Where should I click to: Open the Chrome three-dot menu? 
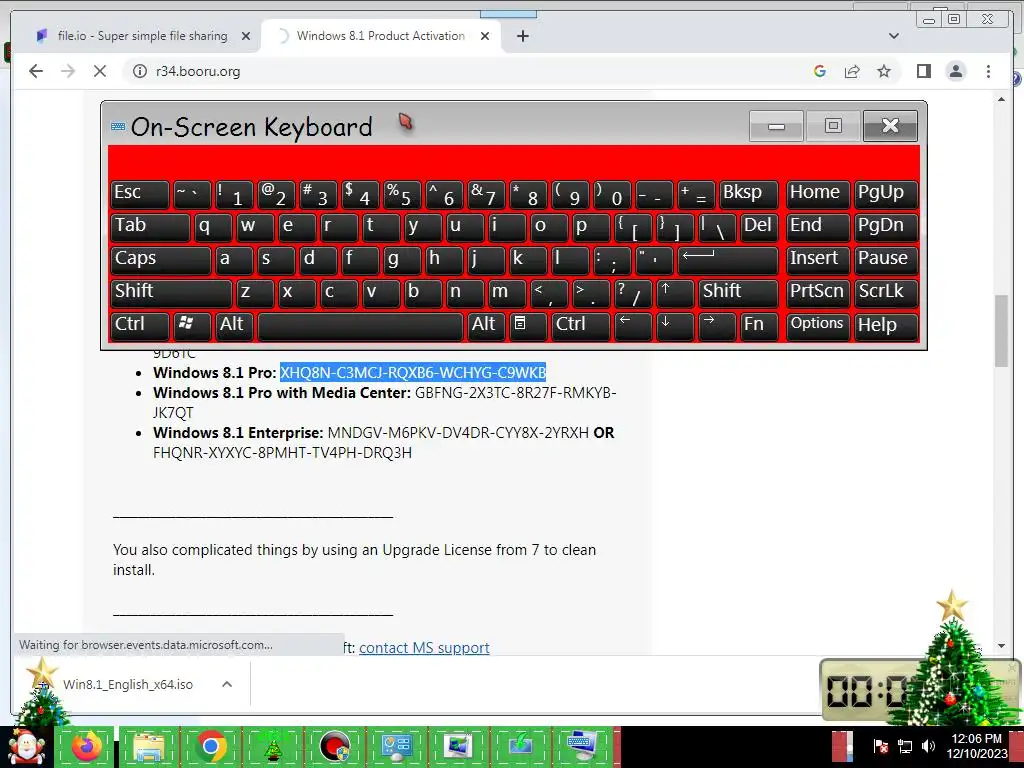(988, 71)
